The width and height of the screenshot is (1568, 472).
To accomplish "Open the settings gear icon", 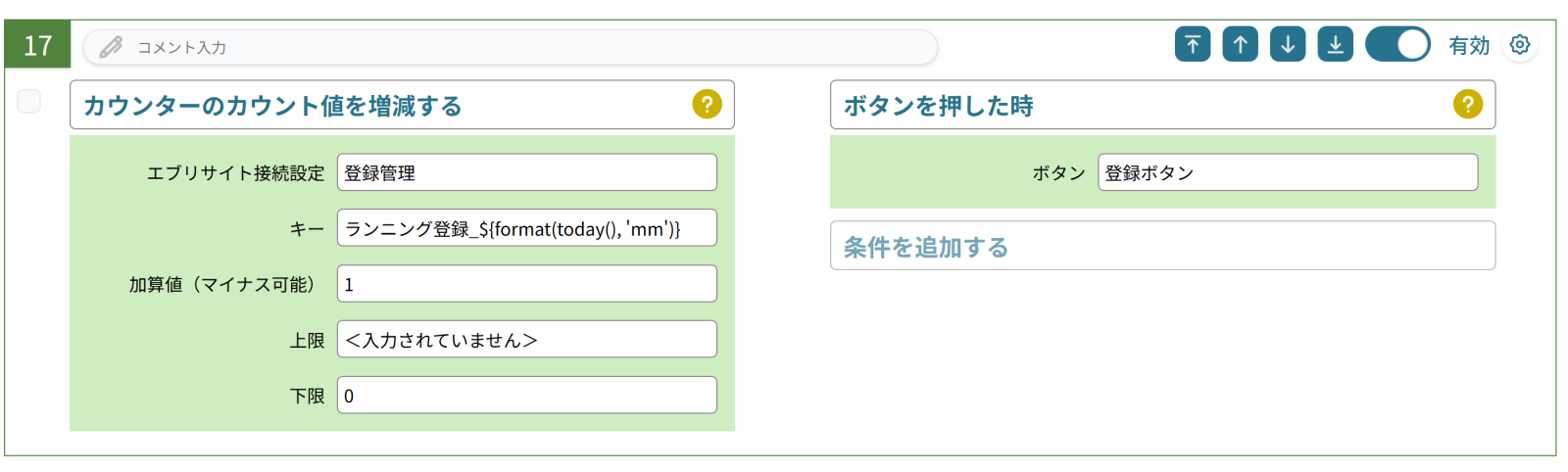I will 1520,45.
